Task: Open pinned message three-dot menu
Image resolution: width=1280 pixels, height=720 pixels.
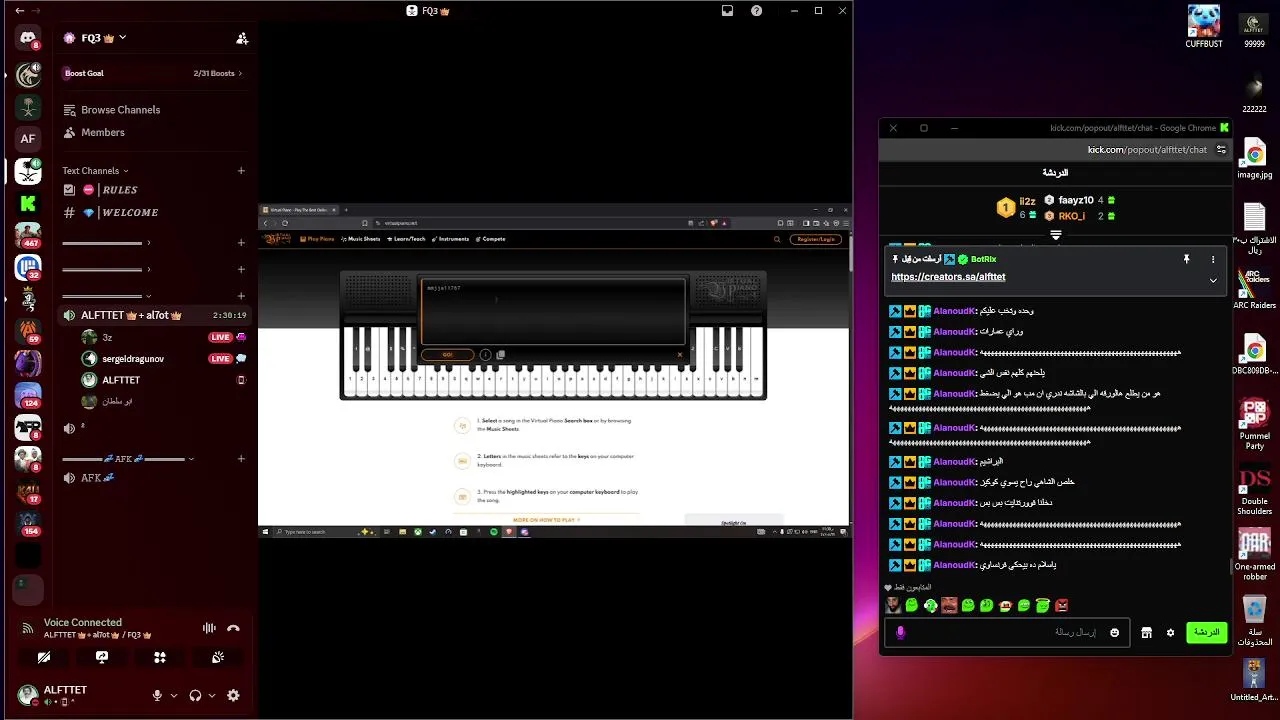Action: pos(1213,259)
